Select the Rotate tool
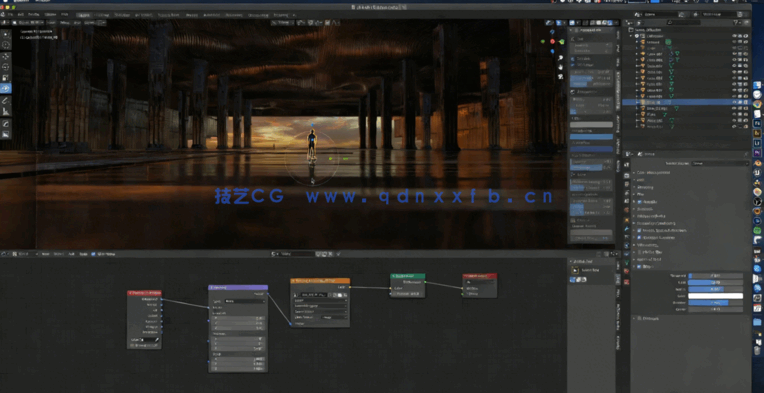Viewport: 764px width, 393px height. 6,67
